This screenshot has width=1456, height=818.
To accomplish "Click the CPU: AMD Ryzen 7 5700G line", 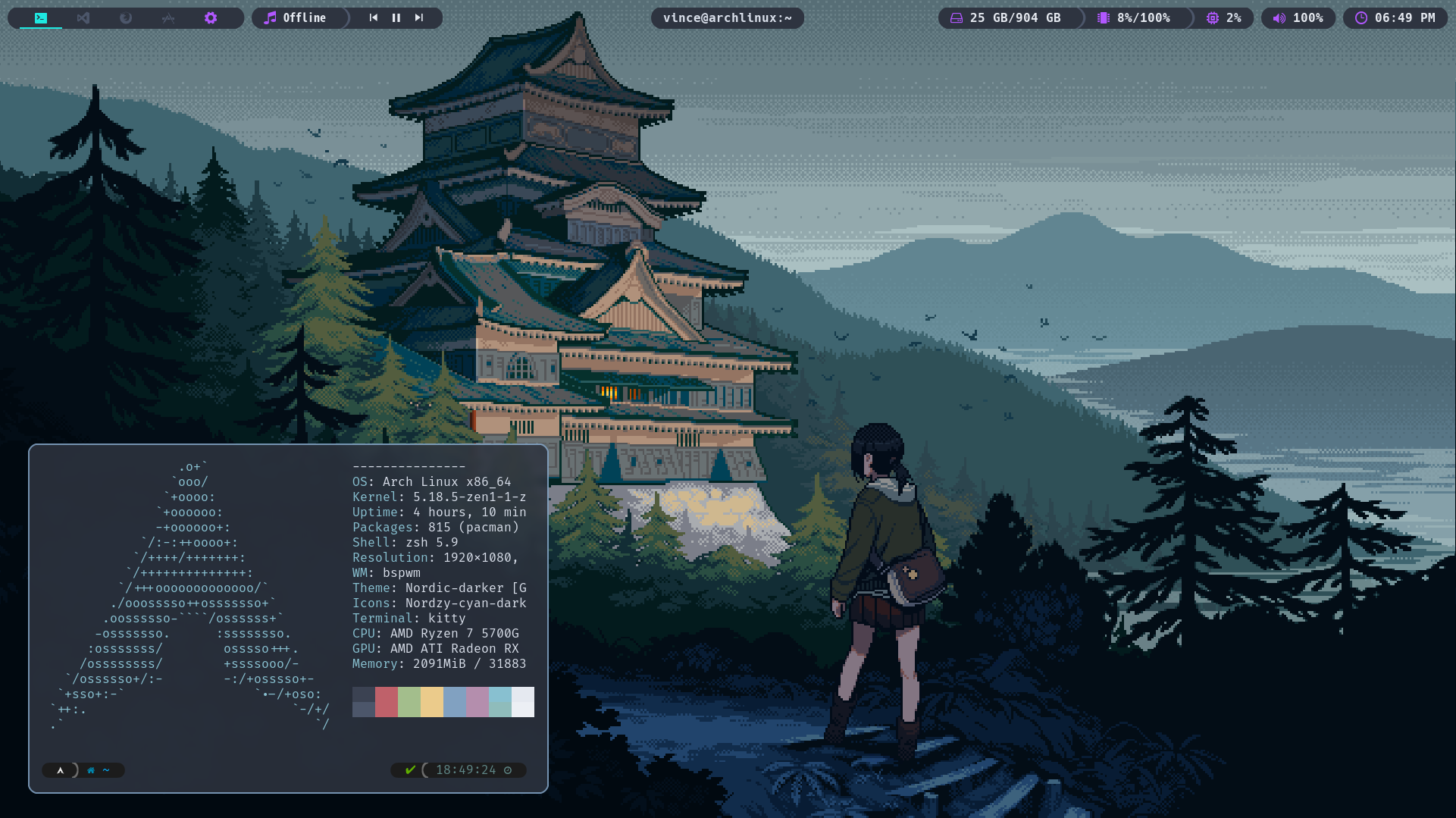I will 436,634.
